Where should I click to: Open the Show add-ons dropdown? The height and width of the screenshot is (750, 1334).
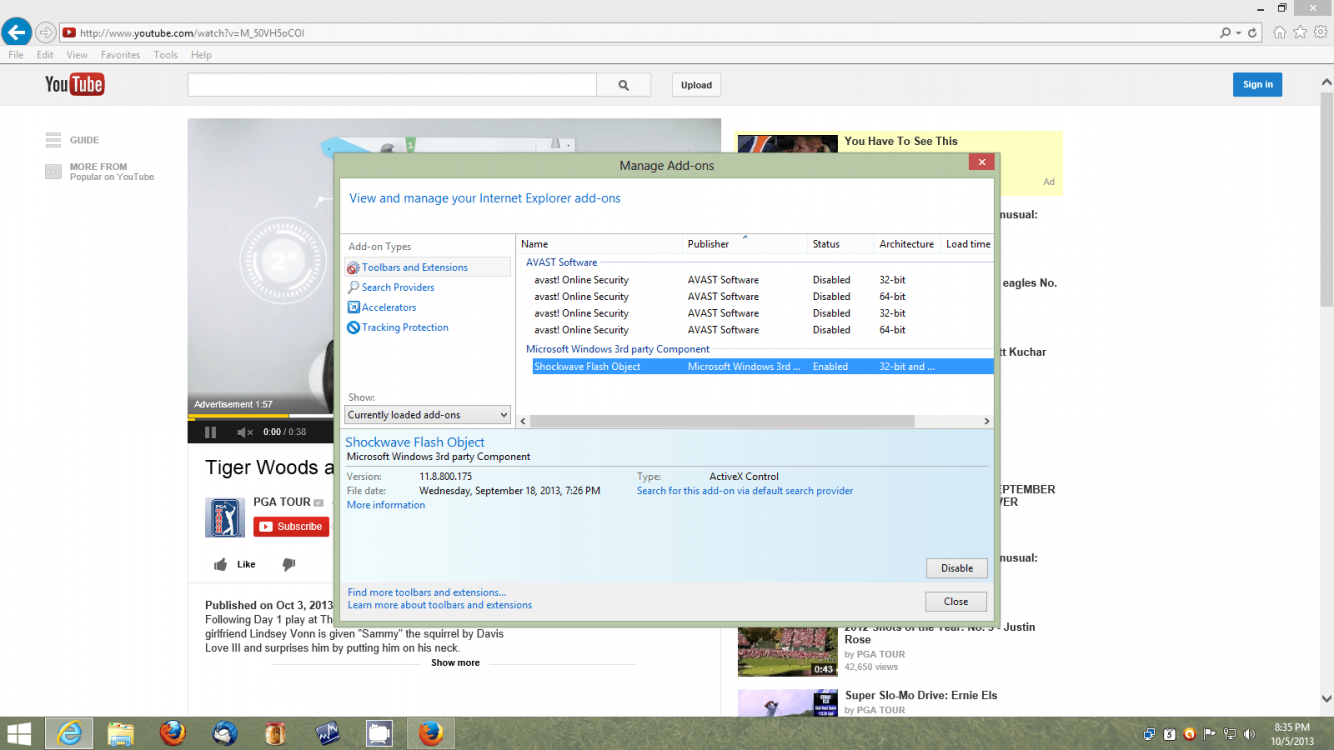pos(427,414)
